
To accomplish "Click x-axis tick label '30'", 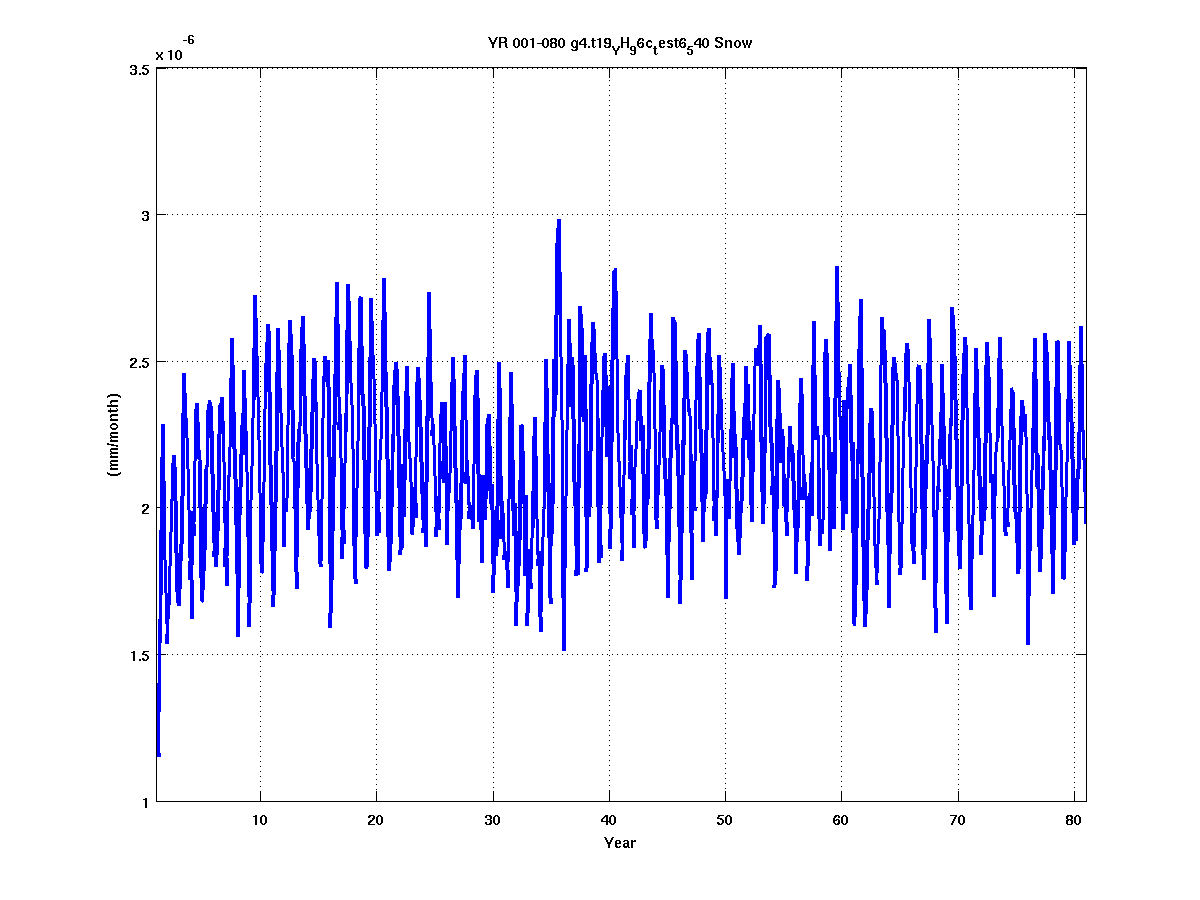I will point(492,821).
